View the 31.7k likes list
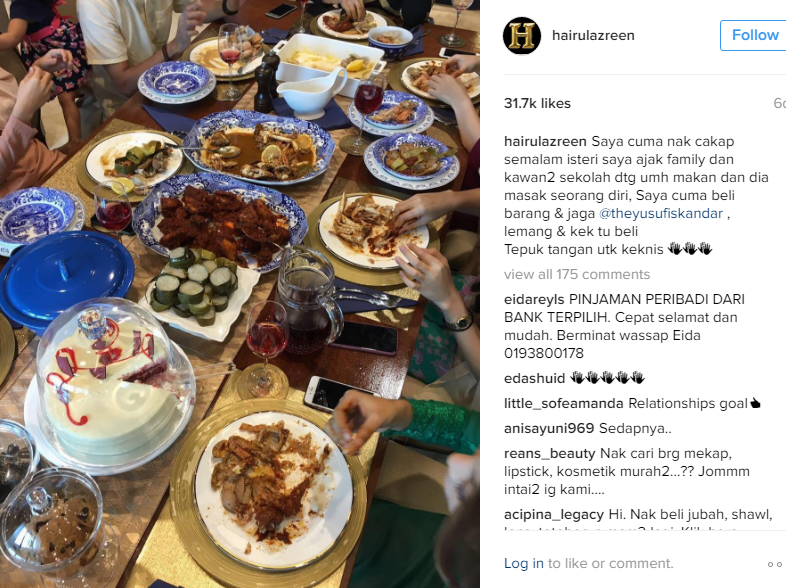The image size is (786, 588). point(537,103)
